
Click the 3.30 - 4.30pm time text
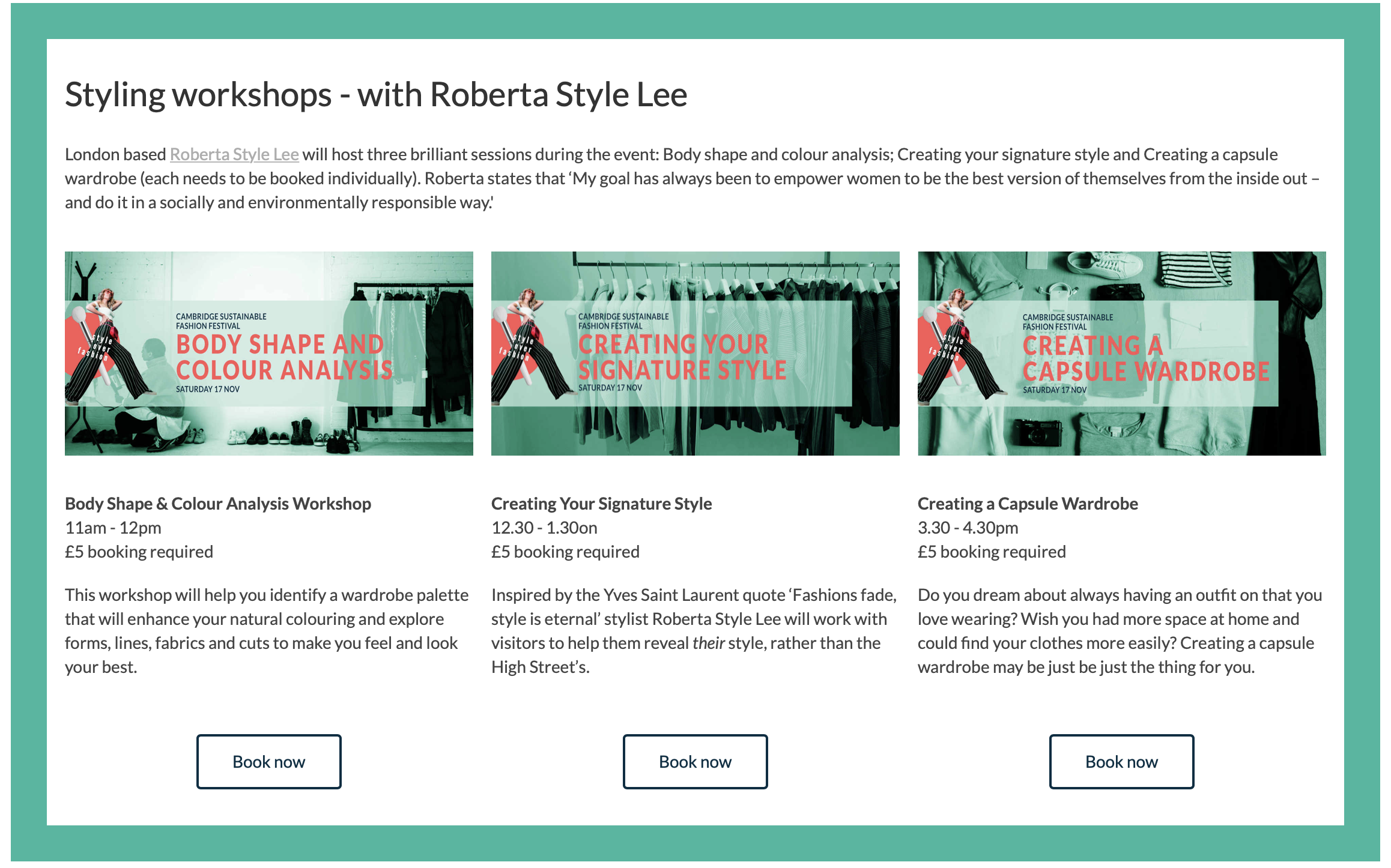click(968, 528)
